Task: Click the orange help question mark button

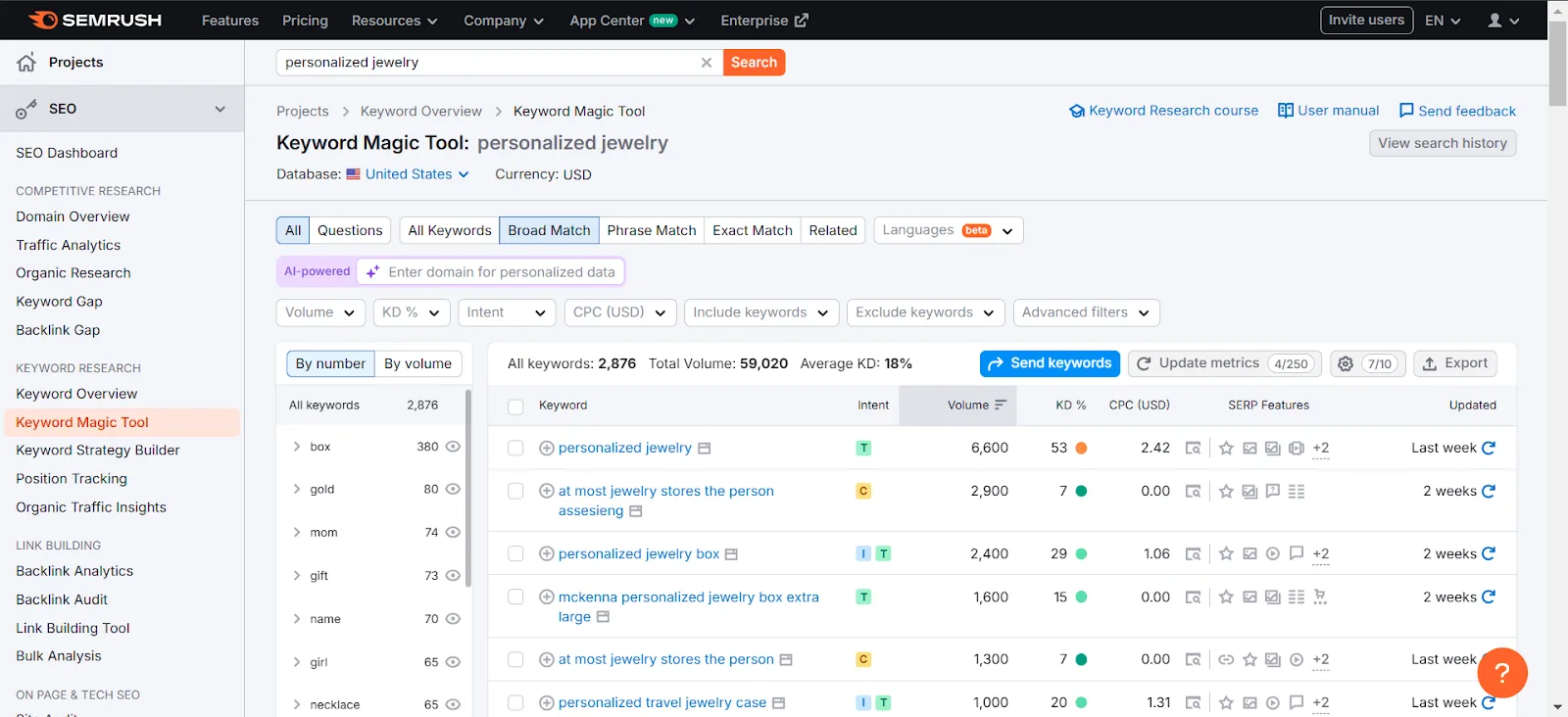Action: click(1502, 673)
